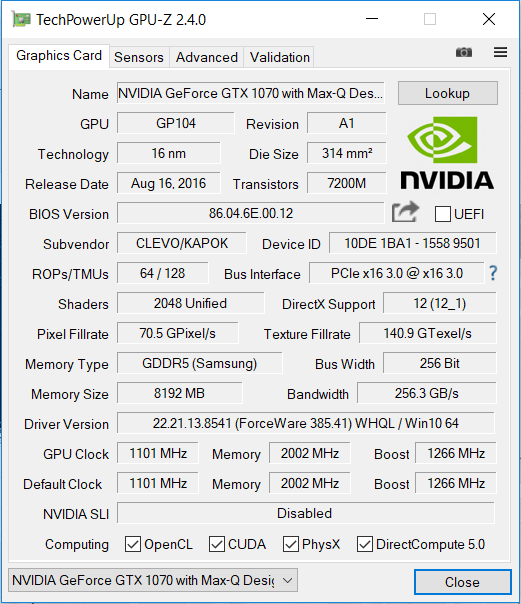521x604 pixels.
Task: Click the Lookup button
Action: tap(447, 93)
